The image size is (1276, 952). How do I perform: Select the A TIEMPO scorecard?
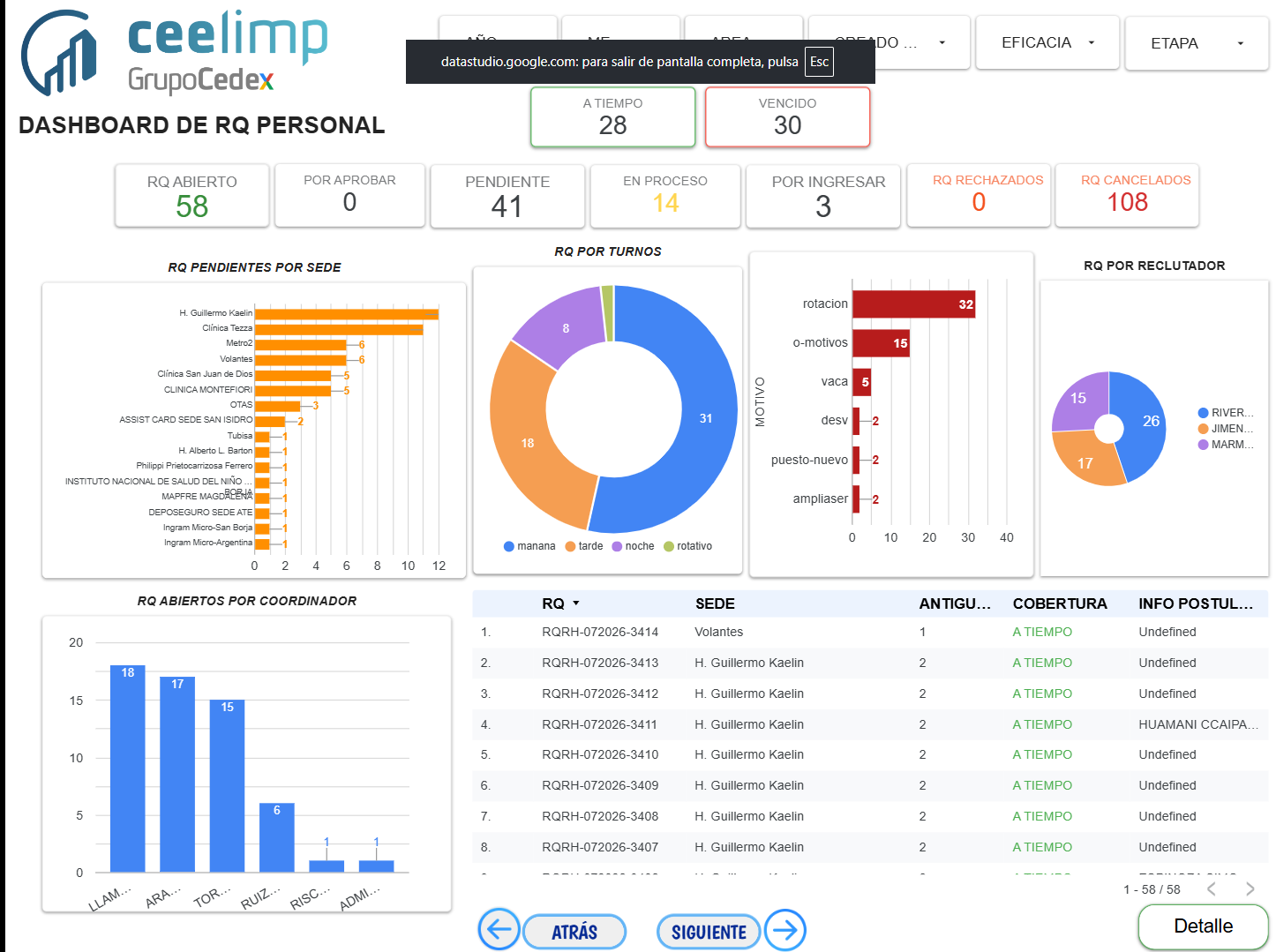(x=612, y=116)
